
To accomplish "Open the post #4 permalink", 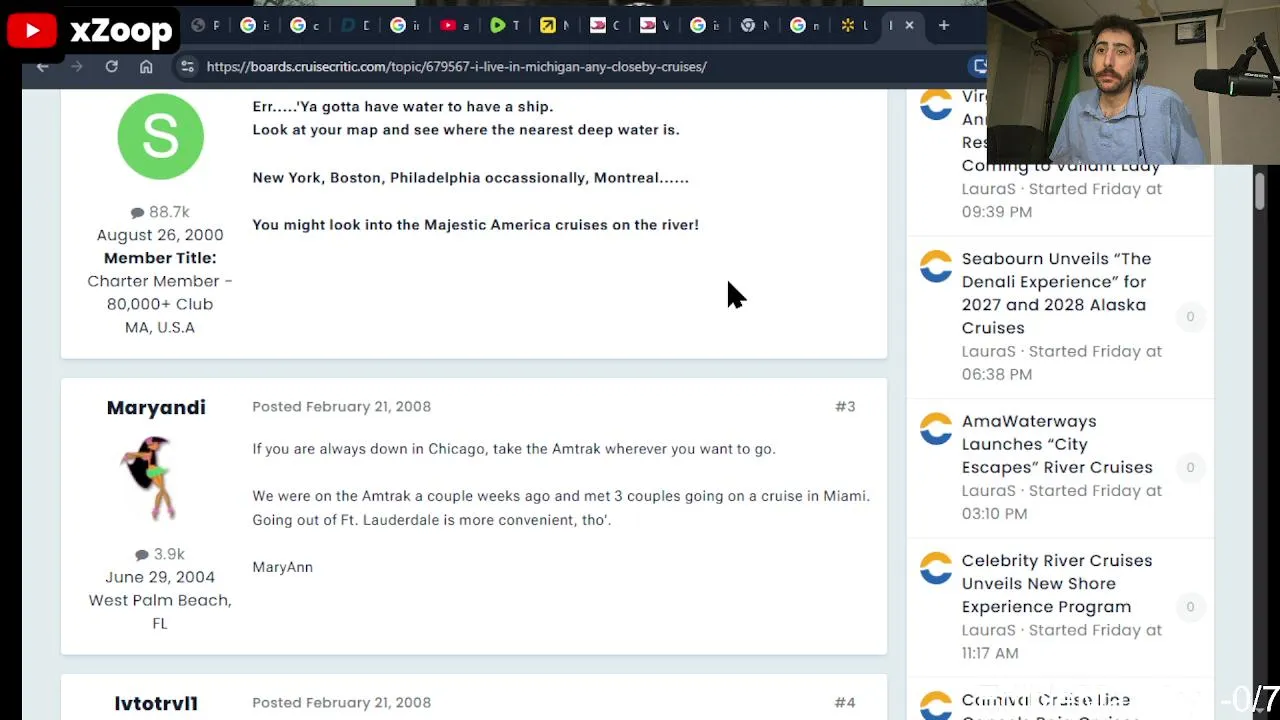I will [x=845, y=702].
